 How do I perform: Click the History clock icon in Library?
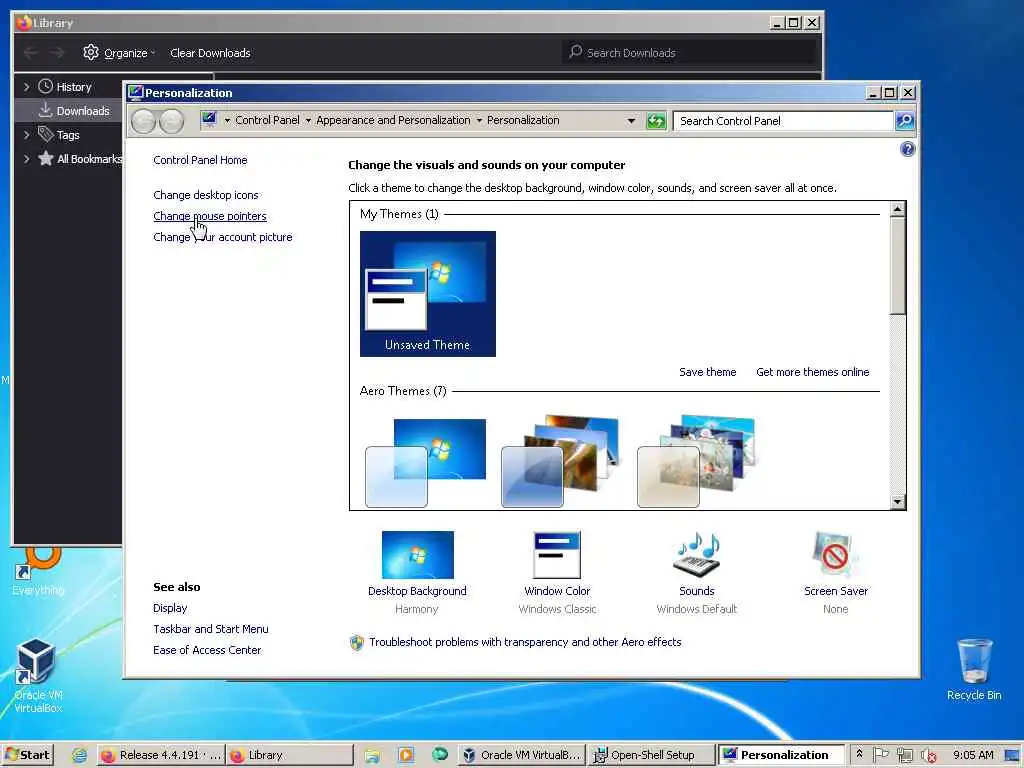coord(45,86)
